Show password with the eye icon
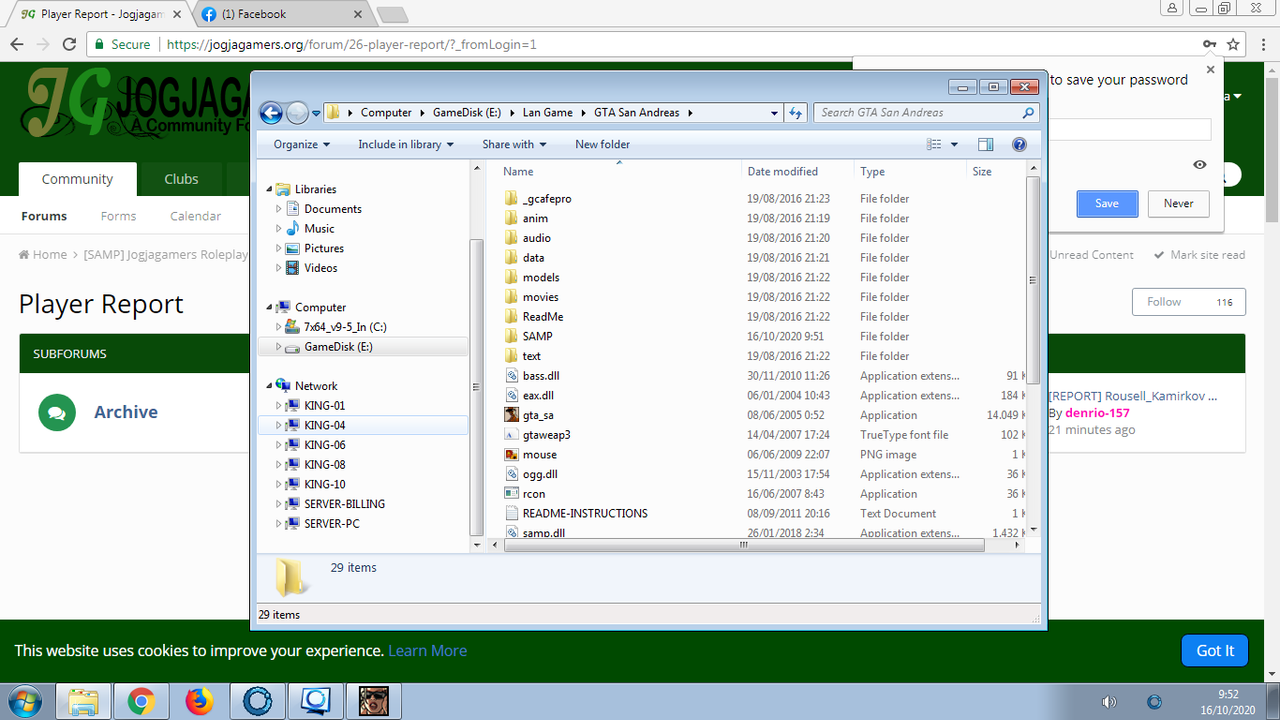Viewport: 1280px width, 720px height. pos(1200,165)
